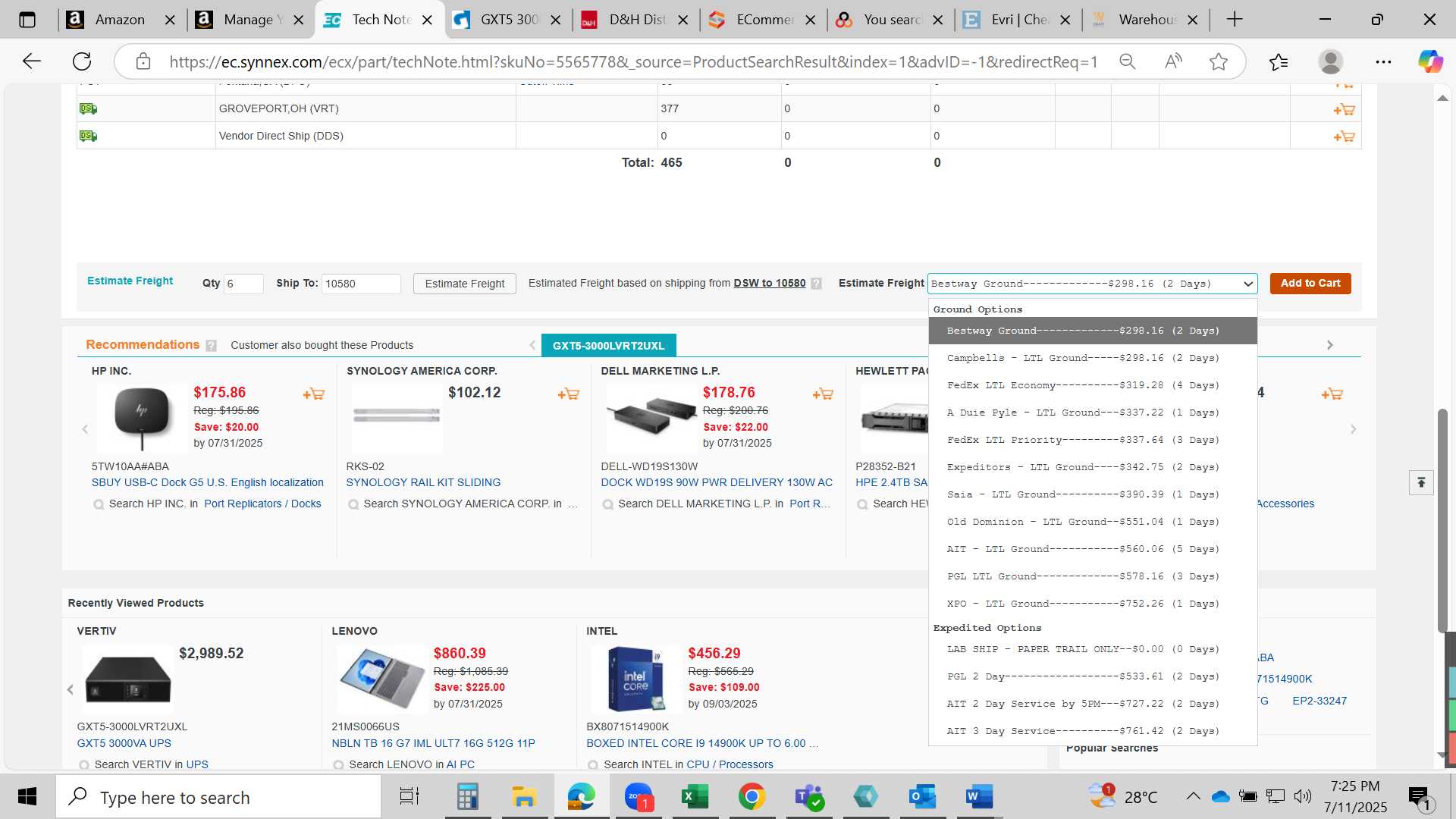Open BOXED INTEL CORE I9 14900K link
This screenshot has width=1456, height=819.
pyautogui.click(x=702, y=743)
